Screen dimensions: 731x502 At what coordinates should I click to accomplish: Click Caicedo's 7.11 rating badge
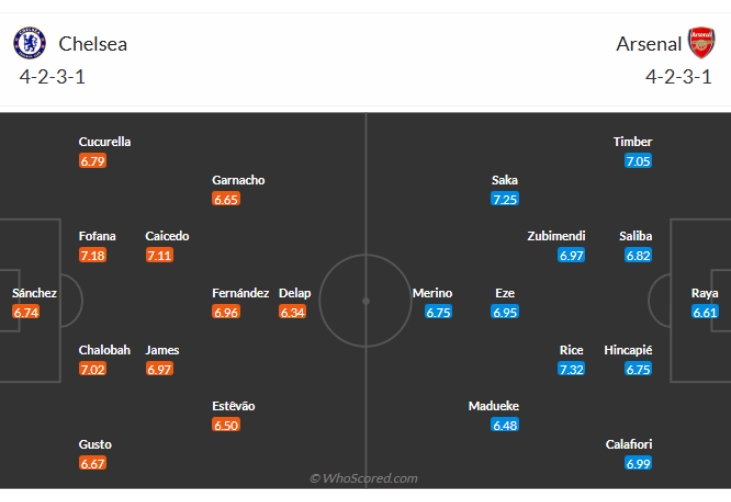click(x=159, y=255)
